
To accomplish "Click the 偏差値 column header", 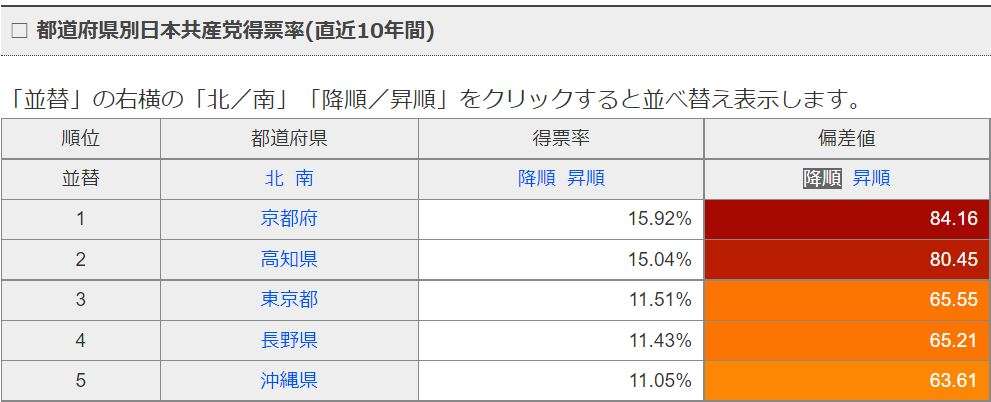I will [847, 138].
